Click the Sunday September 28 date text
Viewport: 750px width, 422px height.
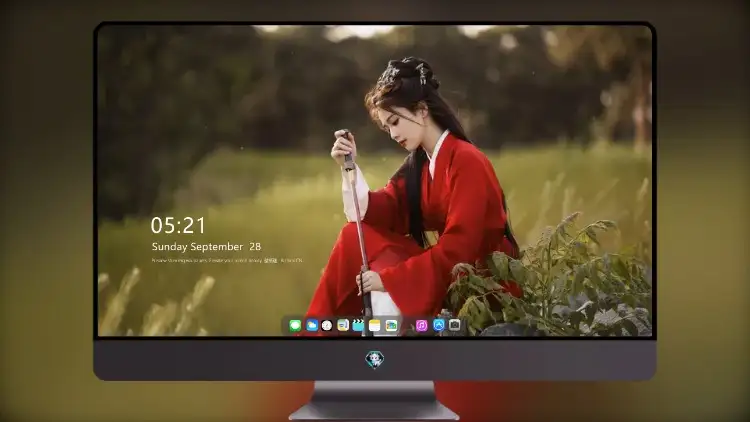coord(206,246)
